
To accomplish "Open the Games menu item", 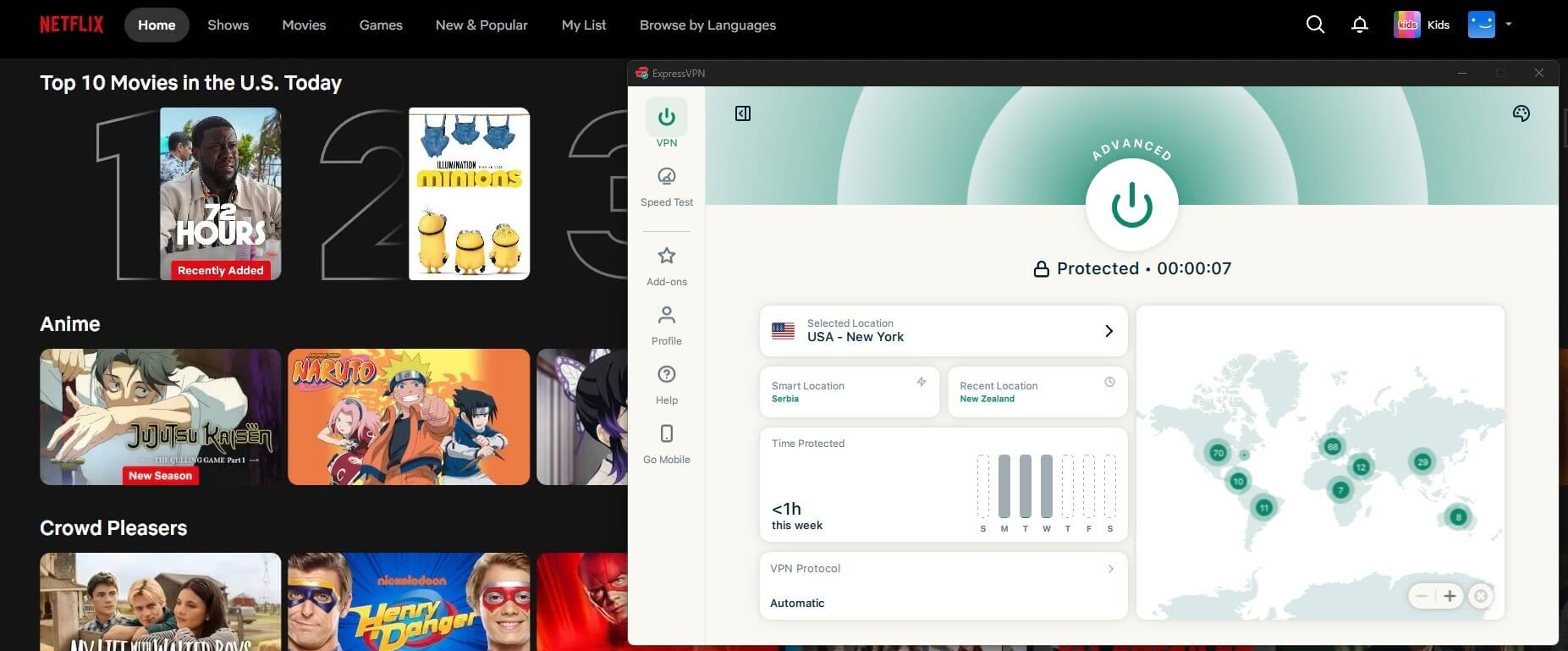I will (381, 25).
